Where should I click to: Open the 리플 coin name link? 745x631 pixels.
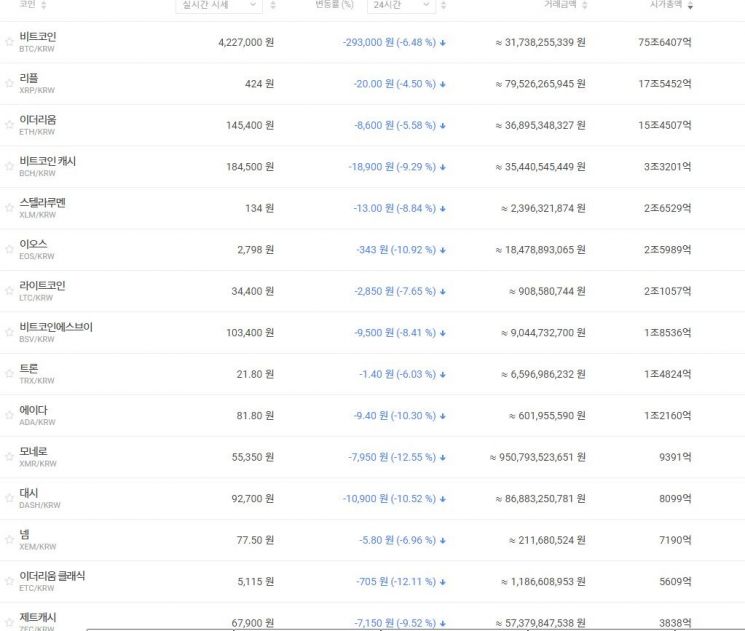(x=29, y=78)
